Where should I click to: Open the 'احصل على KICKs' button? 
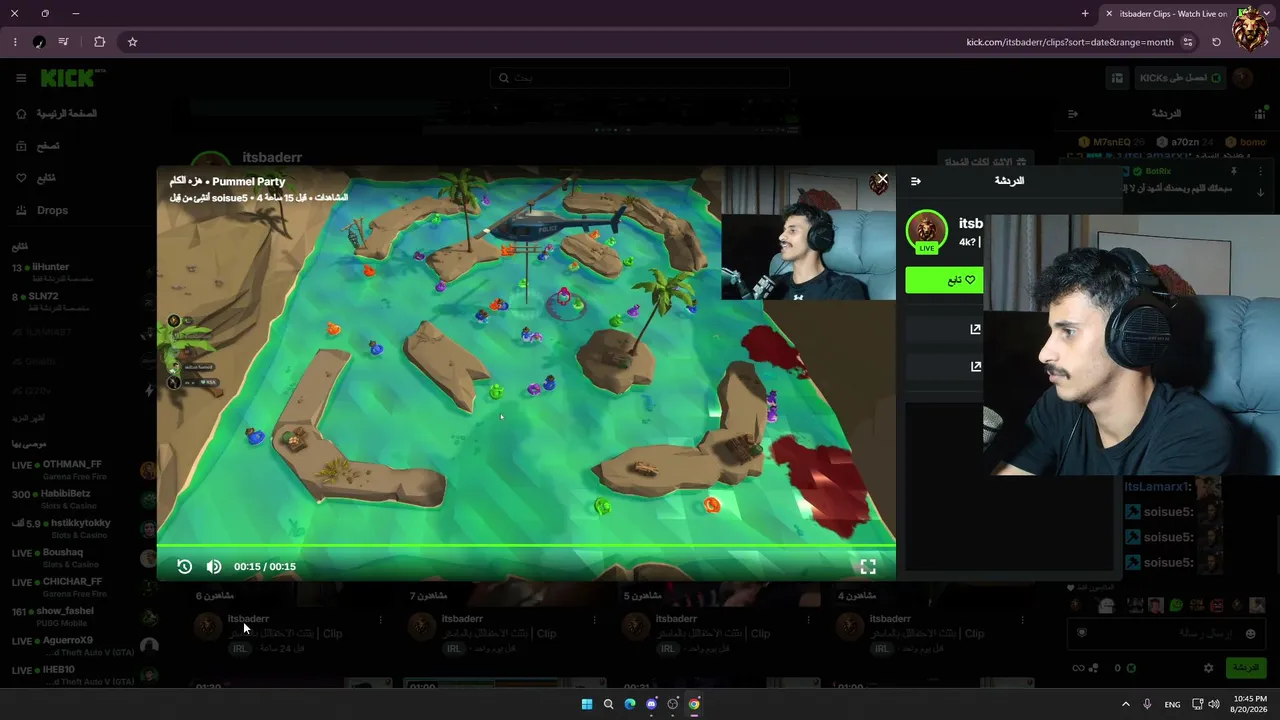(x=1180, y=78)
